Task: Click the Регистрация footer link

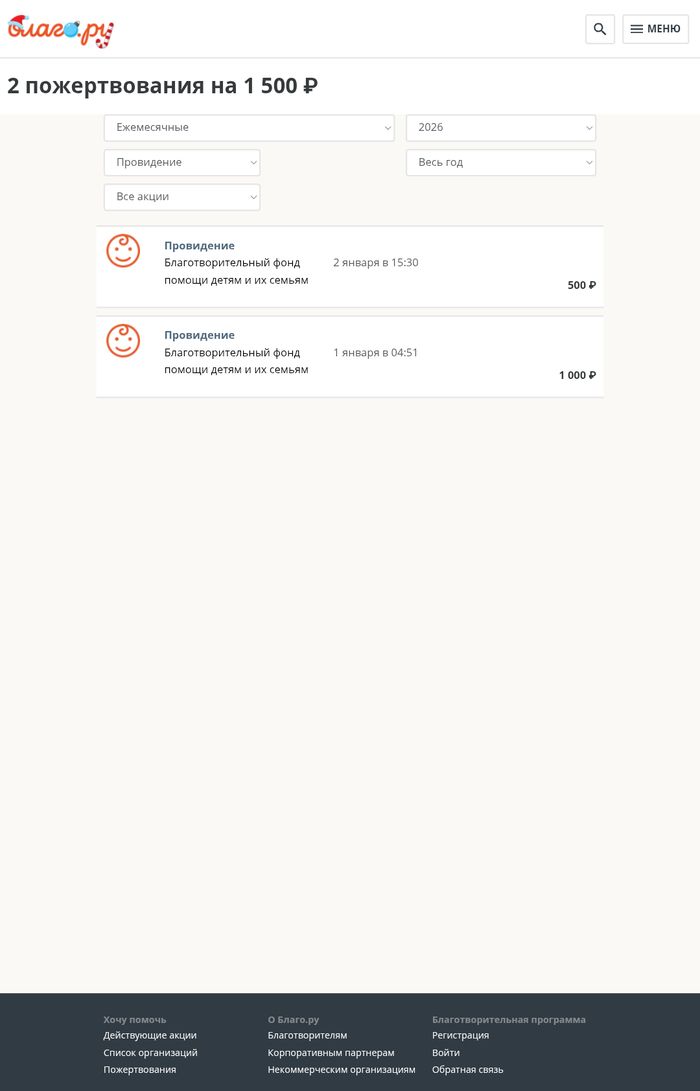Action: 460,1036
